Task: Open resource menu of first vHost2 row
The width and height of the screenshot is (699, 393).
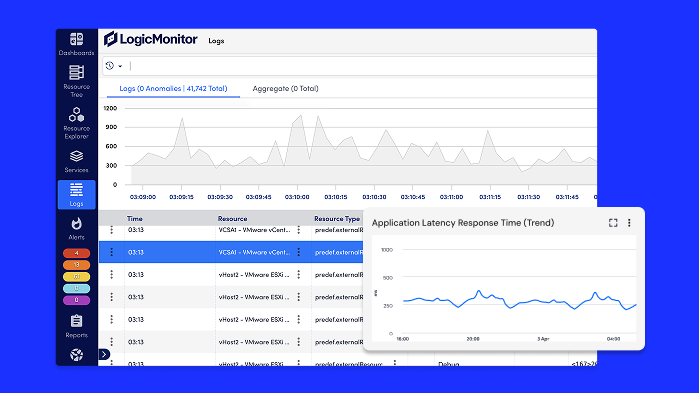Action: point(299,274)
